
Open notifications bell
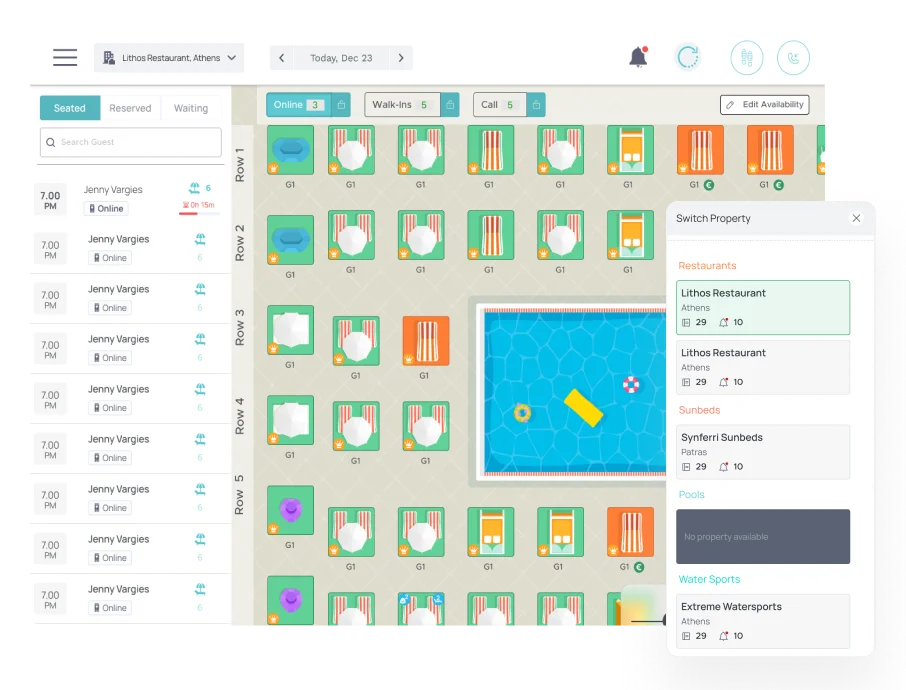click(x=638, y=57)
